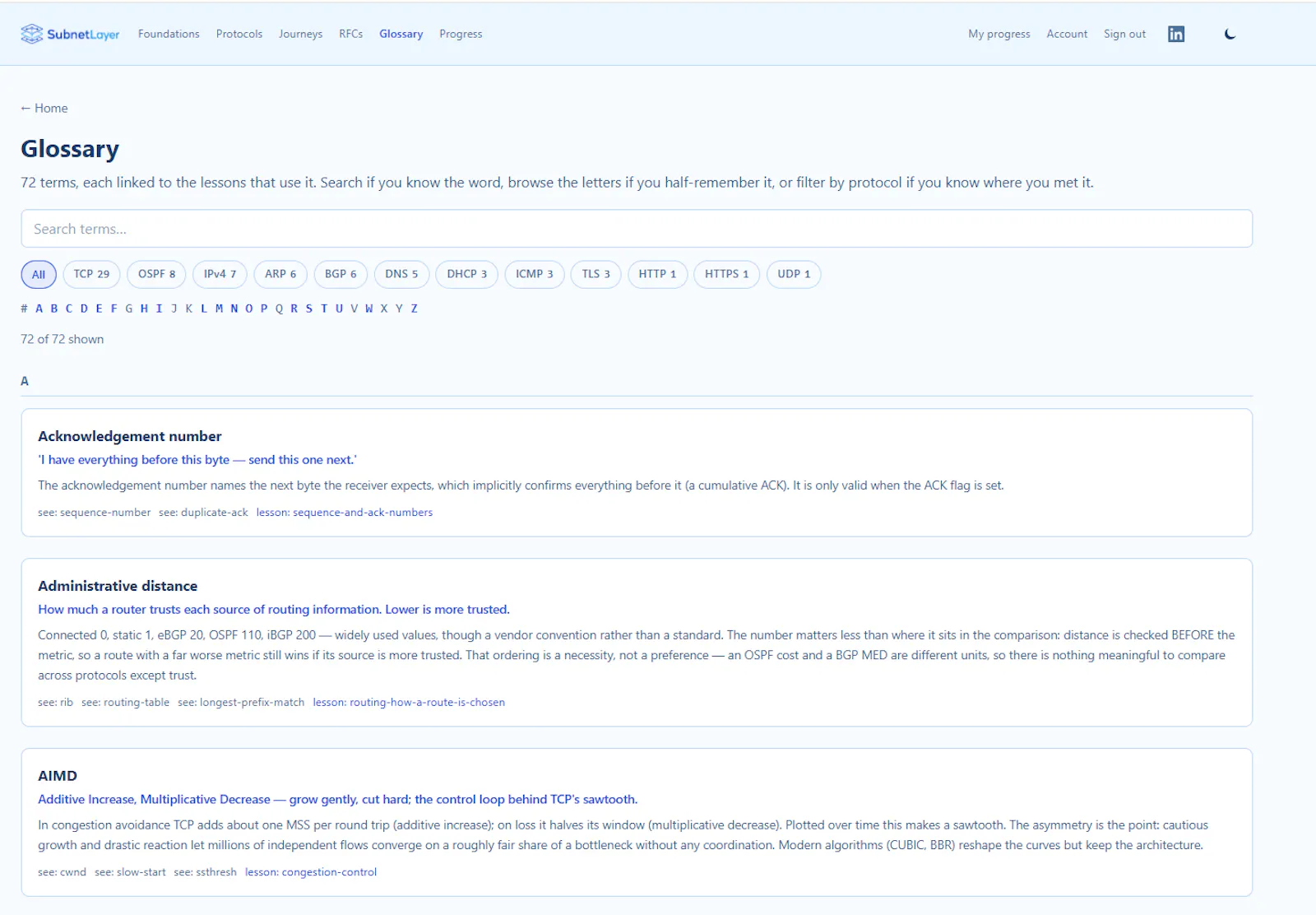Select the Glossary nav item
1316x915 pixels.
pyautogui.click(x=401, y=34)
